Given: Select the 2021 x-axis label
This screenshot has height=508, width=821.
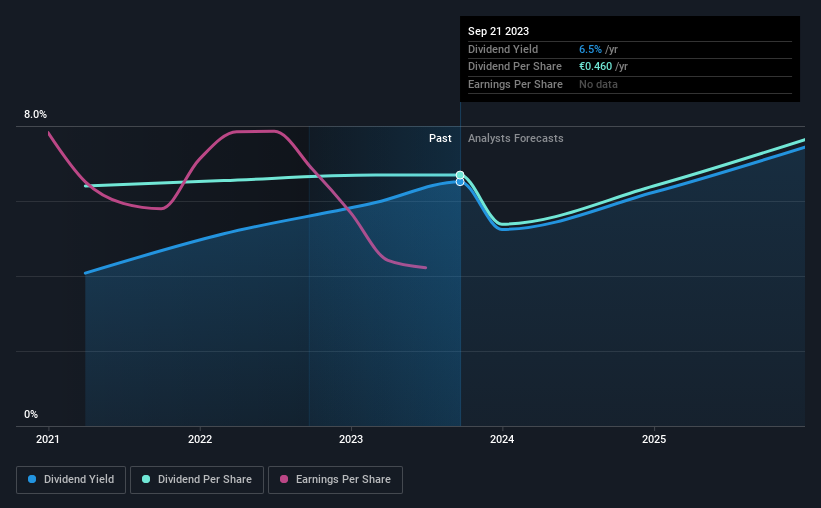Looking at the screenshot, I should 48,439.
